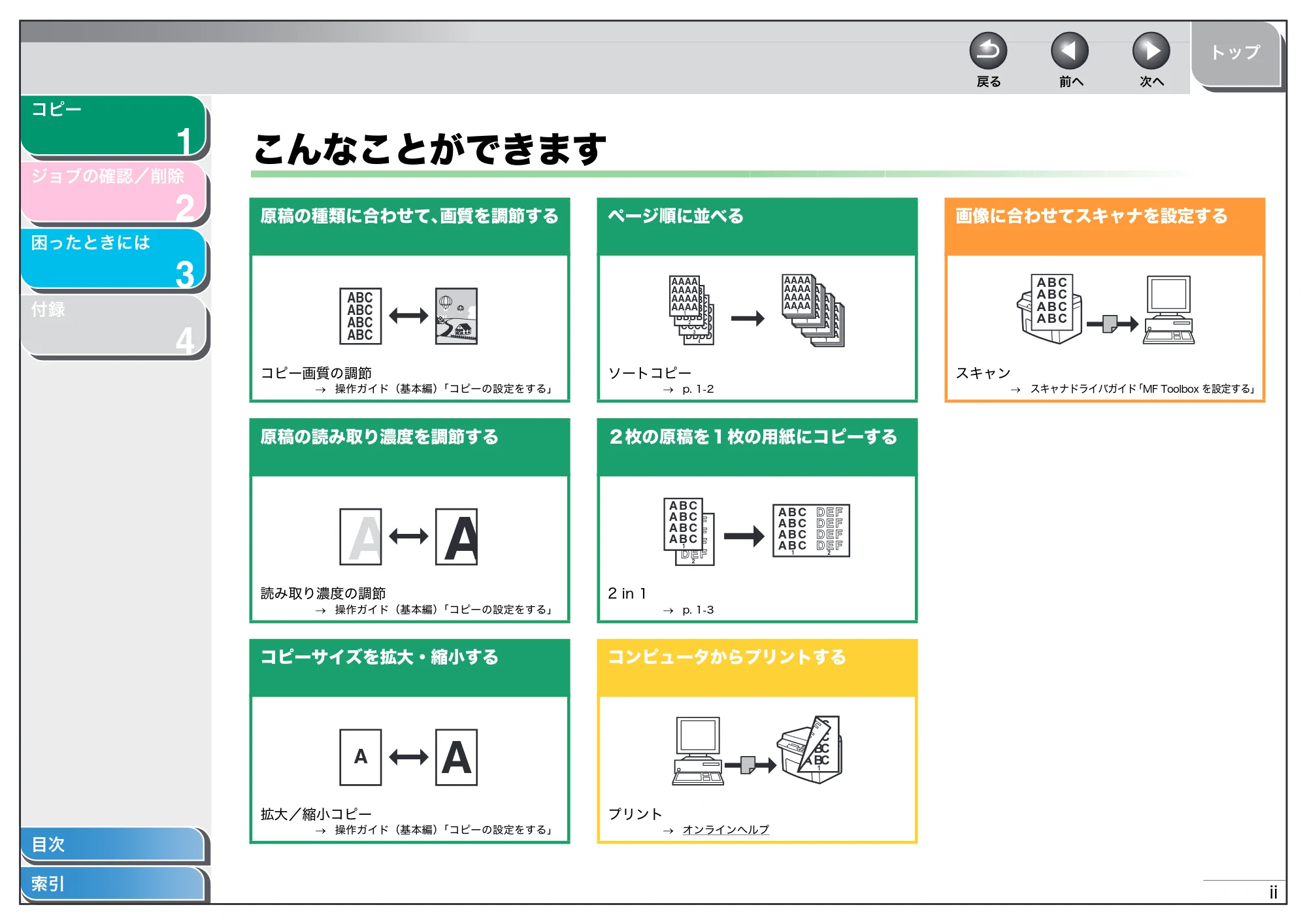The width and height of the screenshot is (1307, 924).
Task: Open chapter 1 コピー tab
Action: [x=114, y=125]
